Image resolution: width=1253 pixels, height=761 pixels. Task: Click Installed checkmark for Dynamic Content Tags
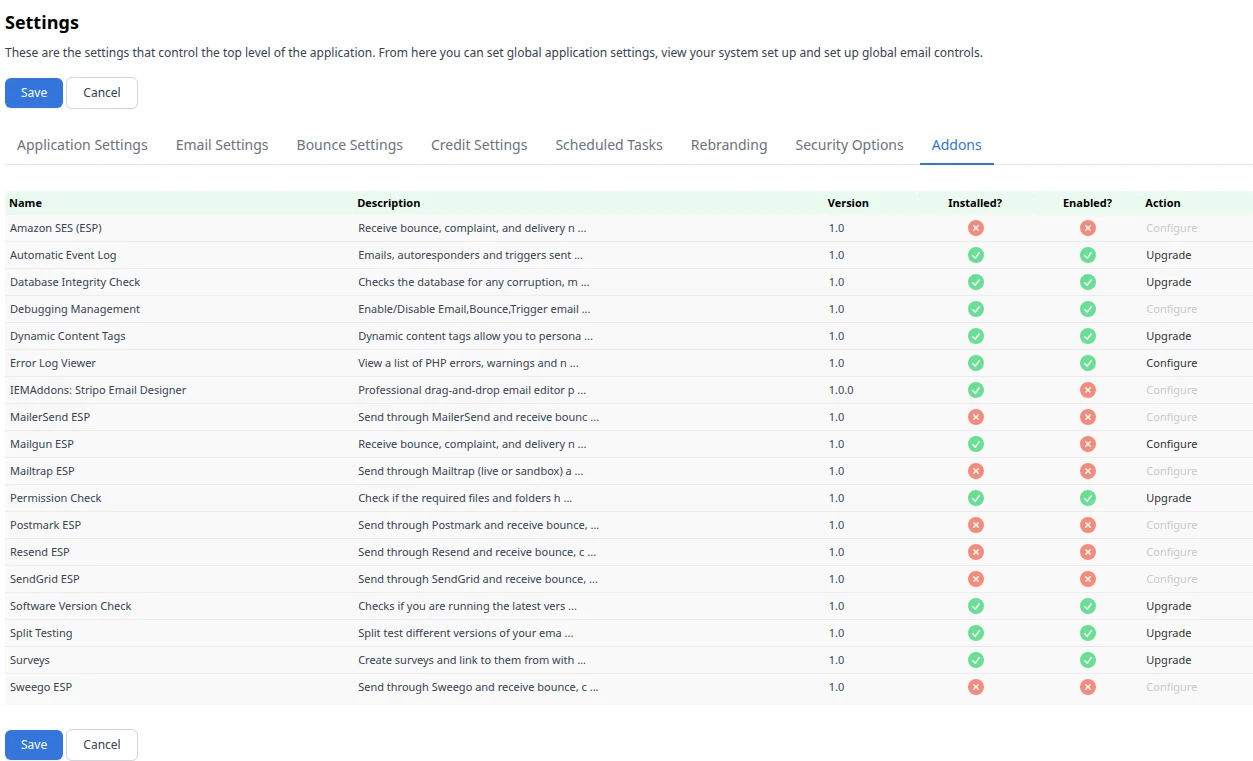[x=976, y=336]
